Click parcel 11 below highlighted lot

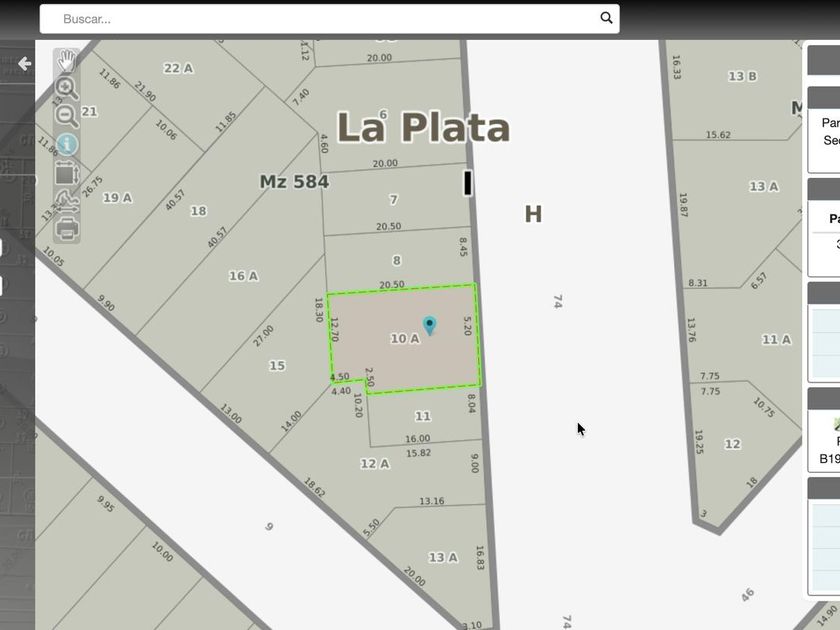tap(423, 416)
